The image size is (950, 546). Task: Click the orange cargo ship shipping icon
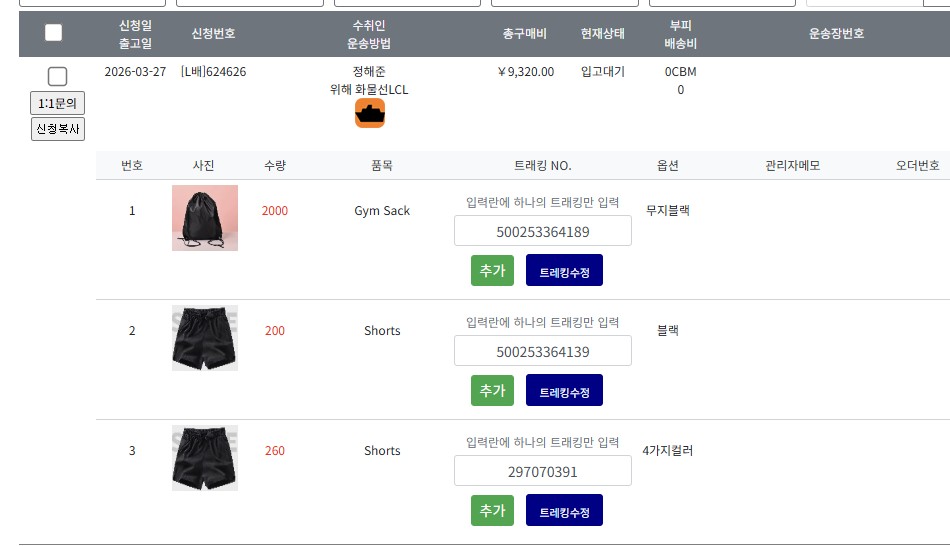[x=370, y=113]
